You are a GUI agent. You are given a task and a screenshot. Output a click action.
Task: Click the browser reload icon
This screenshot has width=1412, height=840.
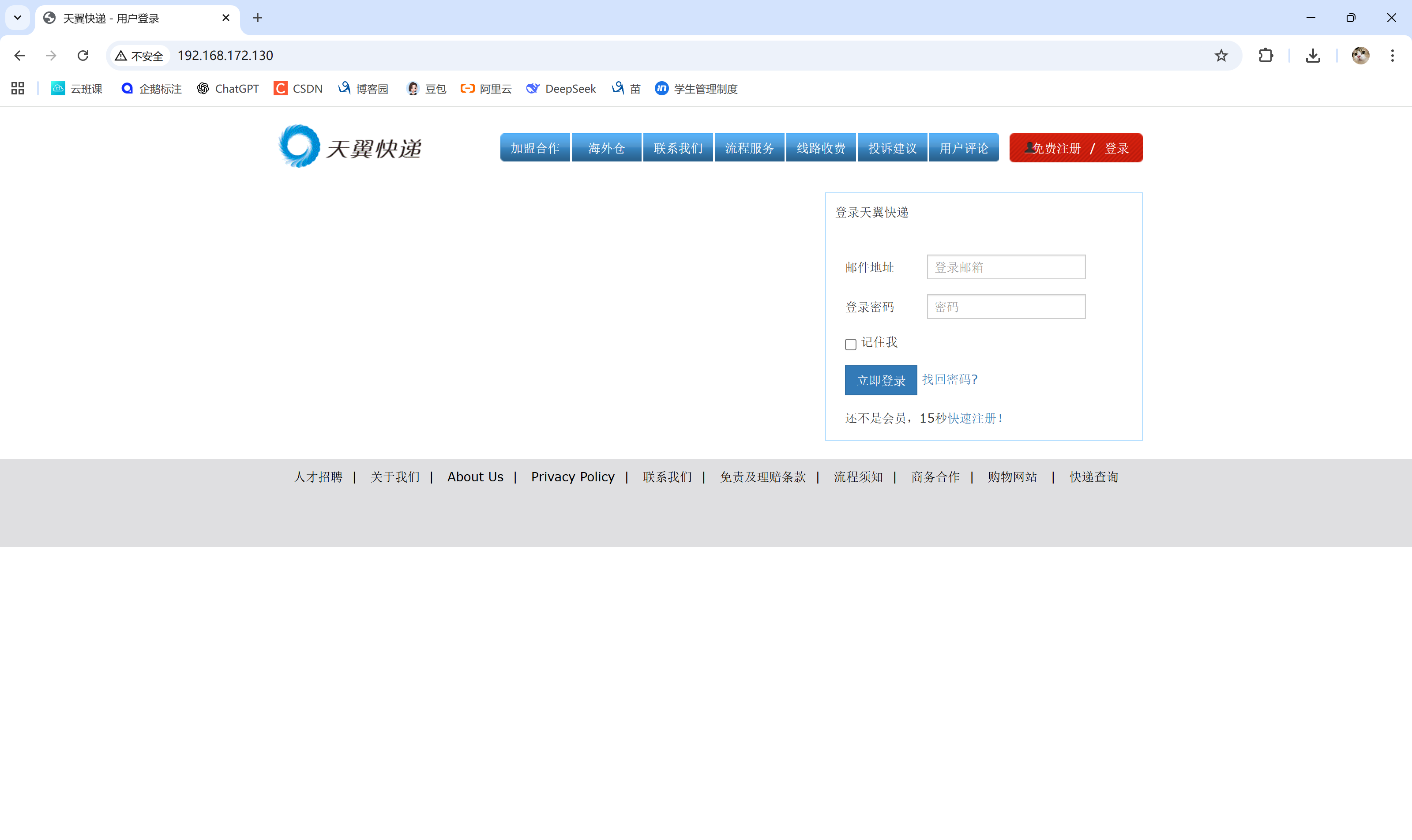[x=83, y=56]
